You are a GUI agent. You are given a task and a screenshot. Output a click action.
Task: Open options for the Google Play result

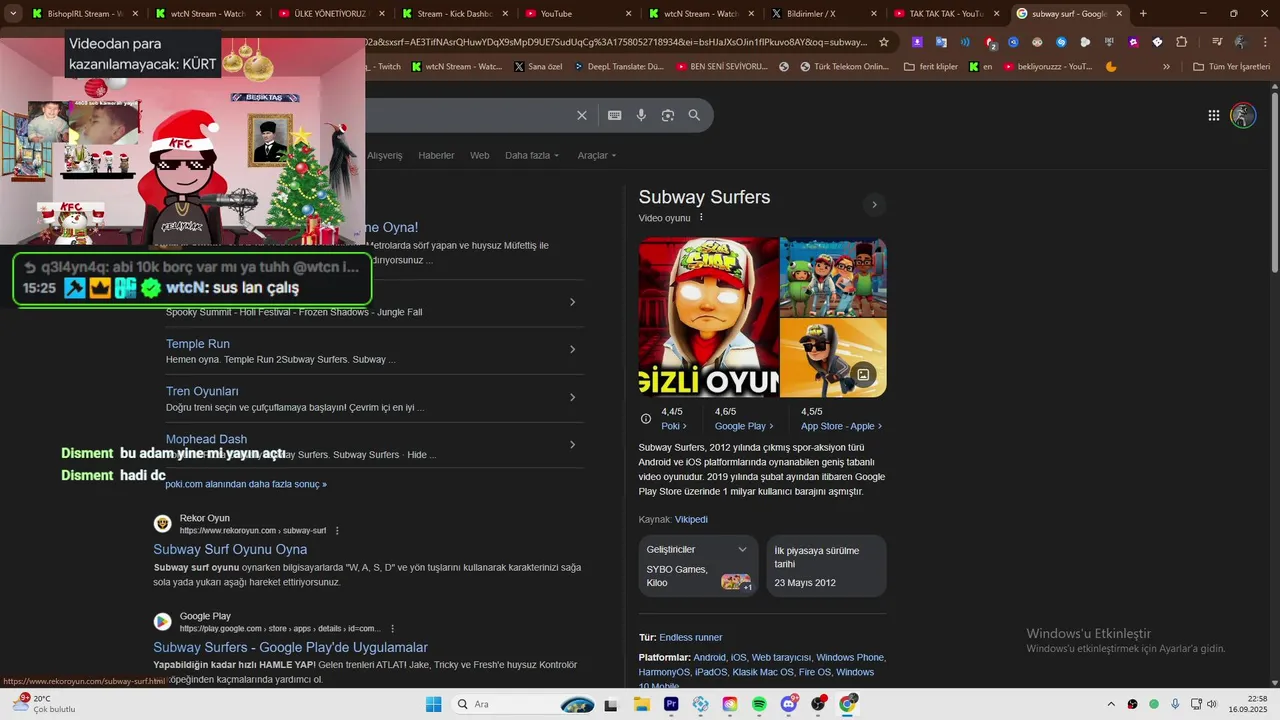(392, 629)
